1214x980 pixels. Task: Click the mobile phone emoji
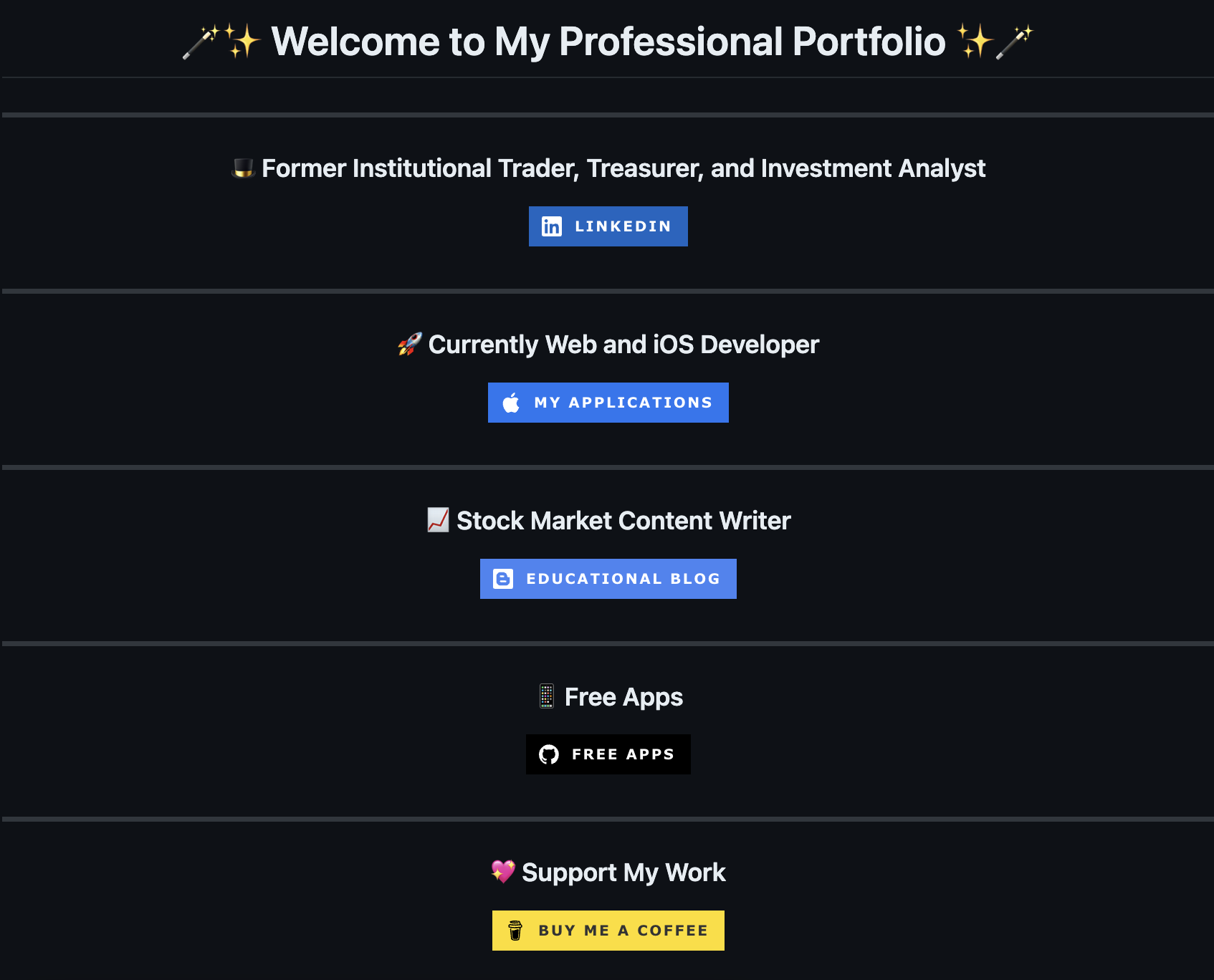tap(547, 696)
